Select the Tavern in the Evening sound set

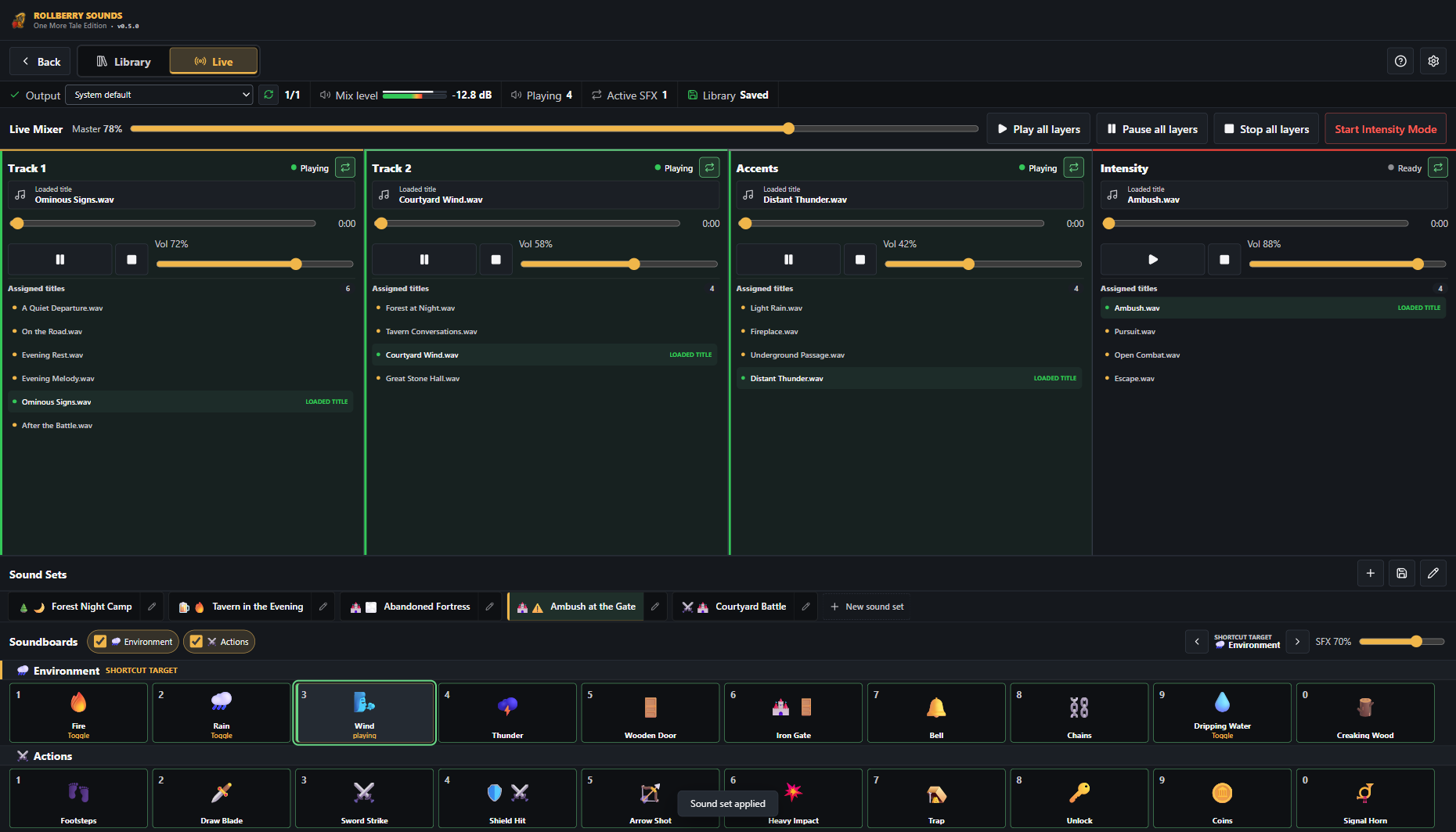click(241, 607)
